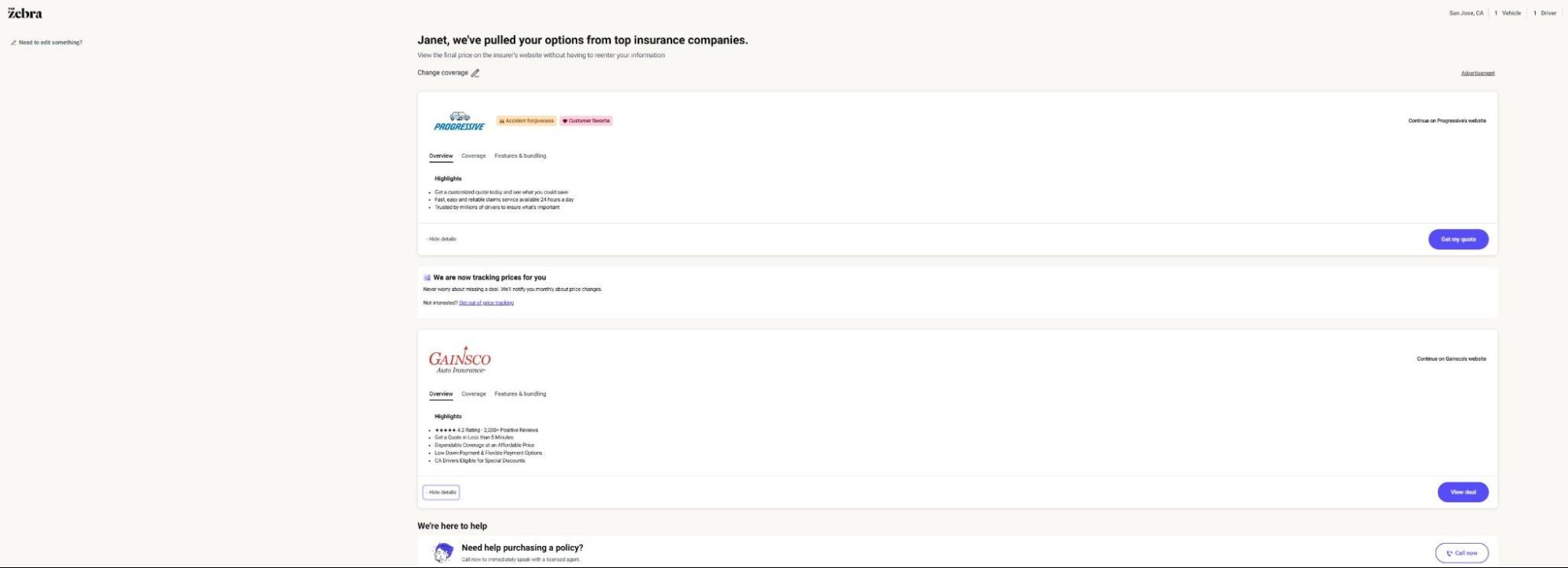Click the price tracking chart icon
Image resolution: width=1568 pixels, height=568 pixels.
click(x=427, y=278)
